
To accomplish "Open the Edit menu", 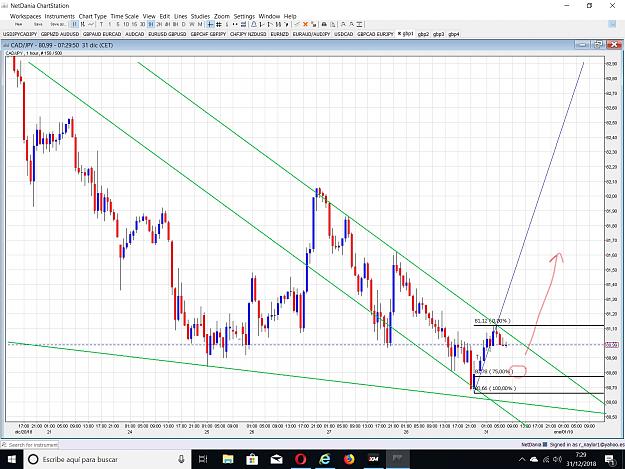I will (165, 16).
